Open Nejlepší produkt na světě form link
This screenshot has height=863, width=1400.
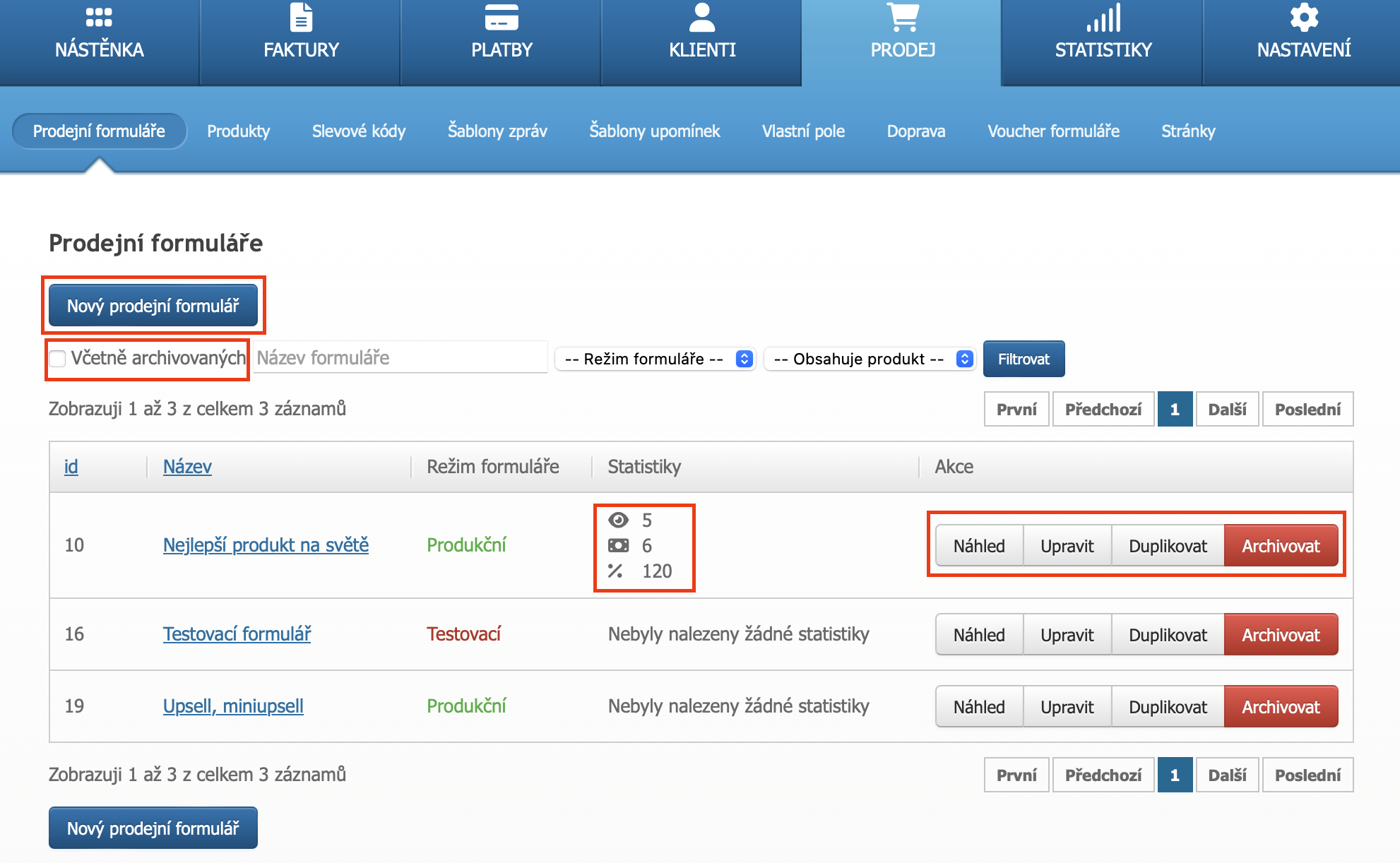click(266, 545)
